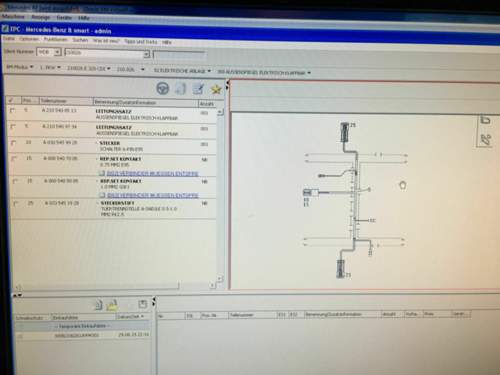
Task: Open the Suchen menu
Action: pos(80,40)
